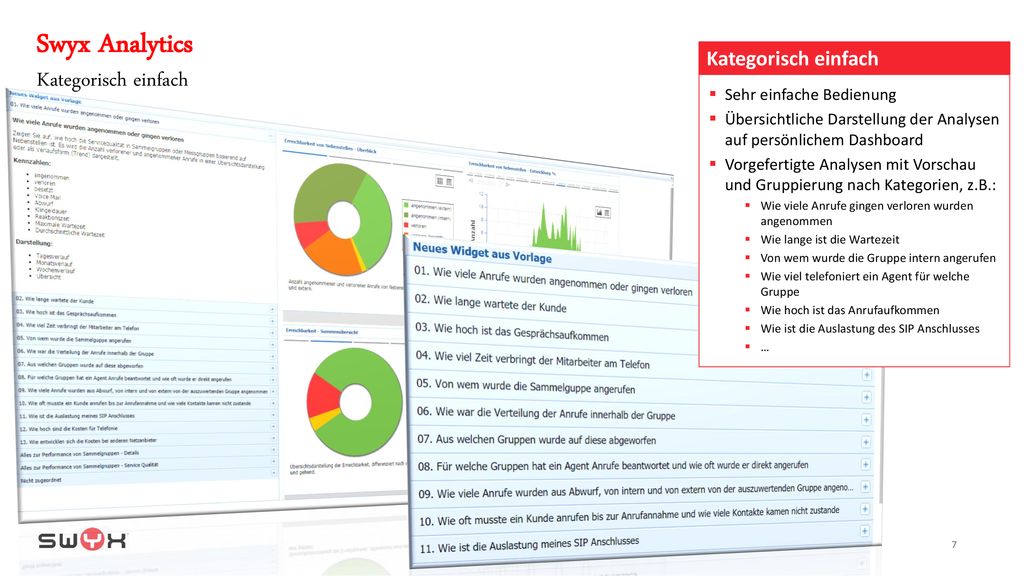Click '12. Wie hoch sind die Kosten für Telefonie'
This screenshot has width=1024, height=576.
(69, 428)
